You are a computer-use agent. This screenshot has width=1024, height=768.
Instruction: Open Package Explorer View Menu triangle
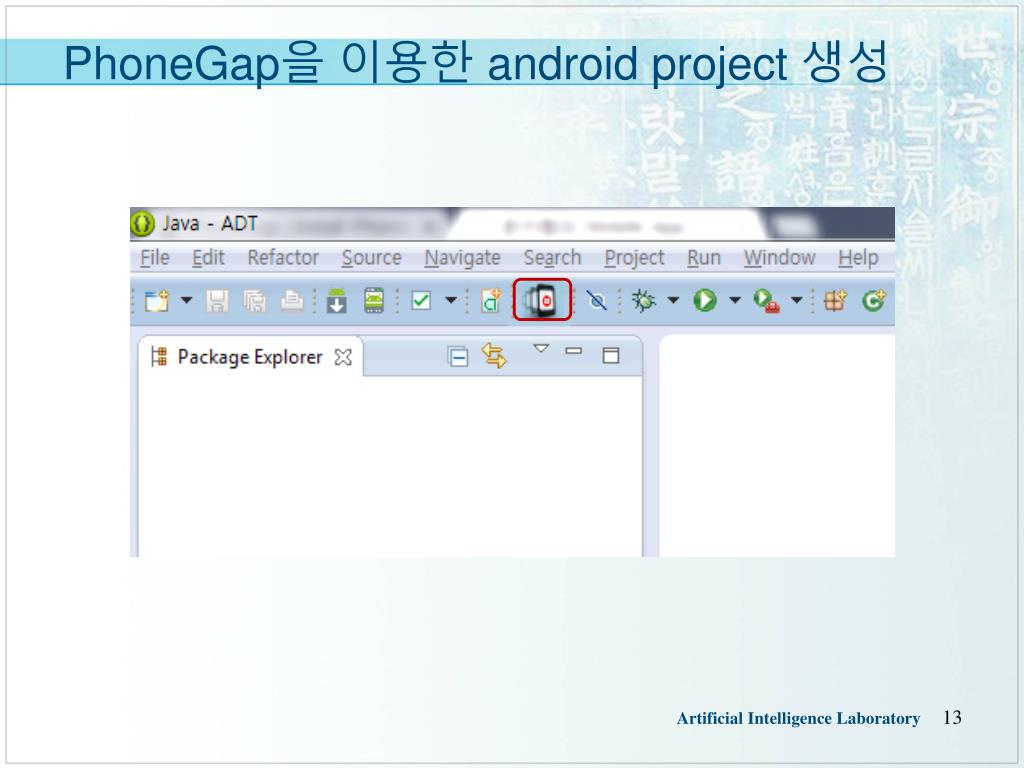pyautogui.click(x=541, y=348)
